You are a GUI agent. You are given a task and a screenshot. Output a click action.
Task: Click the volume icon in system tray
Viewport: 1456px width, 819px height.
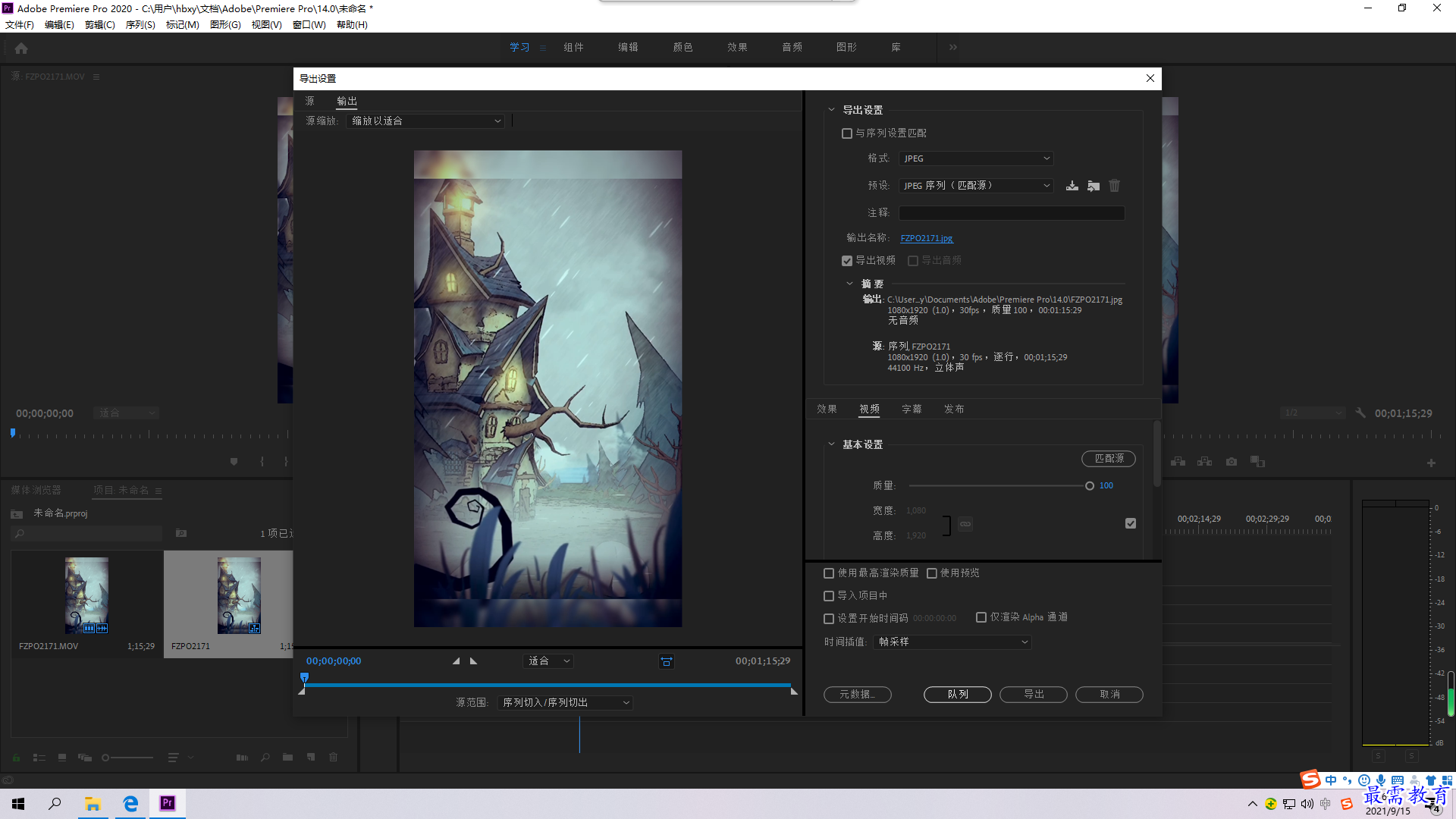pos(1307,804)
